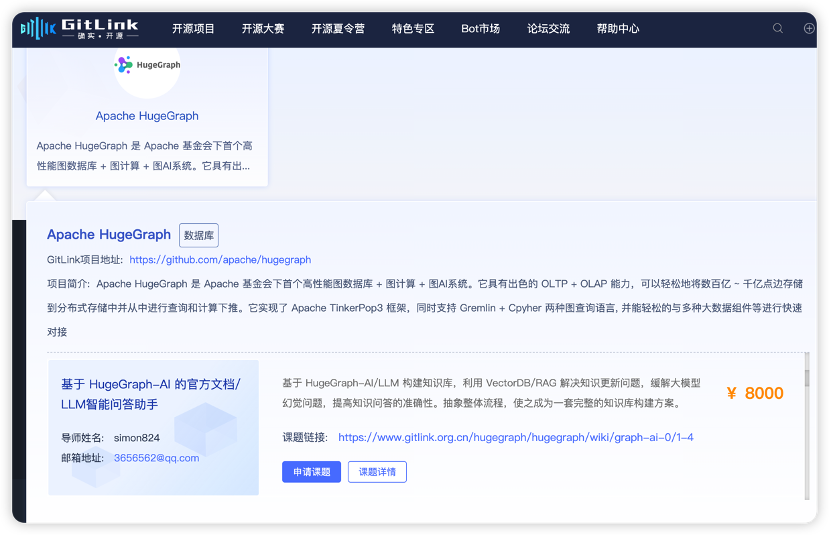The width and height of the screenshot is (830, 536).
Task: Click the 项目简介 paragraph text
Action: coord(425,308)
